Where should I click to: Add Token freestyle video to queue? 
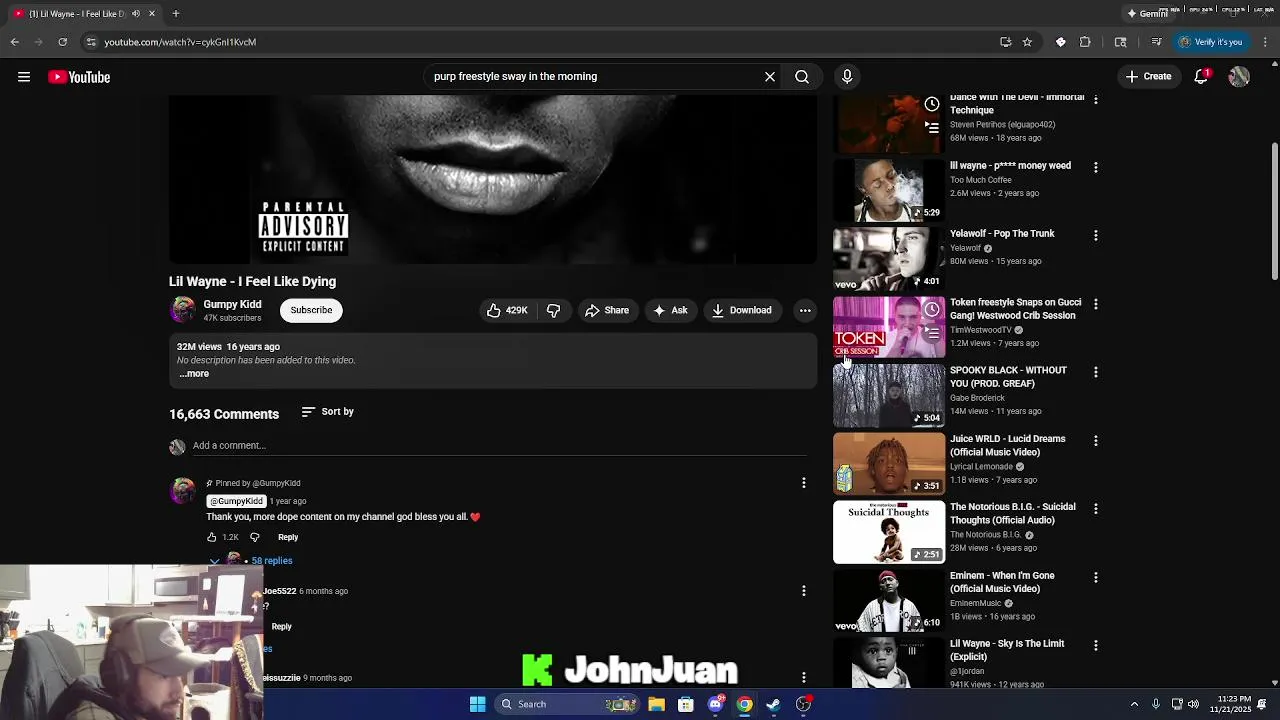click(x=932, y=332)
